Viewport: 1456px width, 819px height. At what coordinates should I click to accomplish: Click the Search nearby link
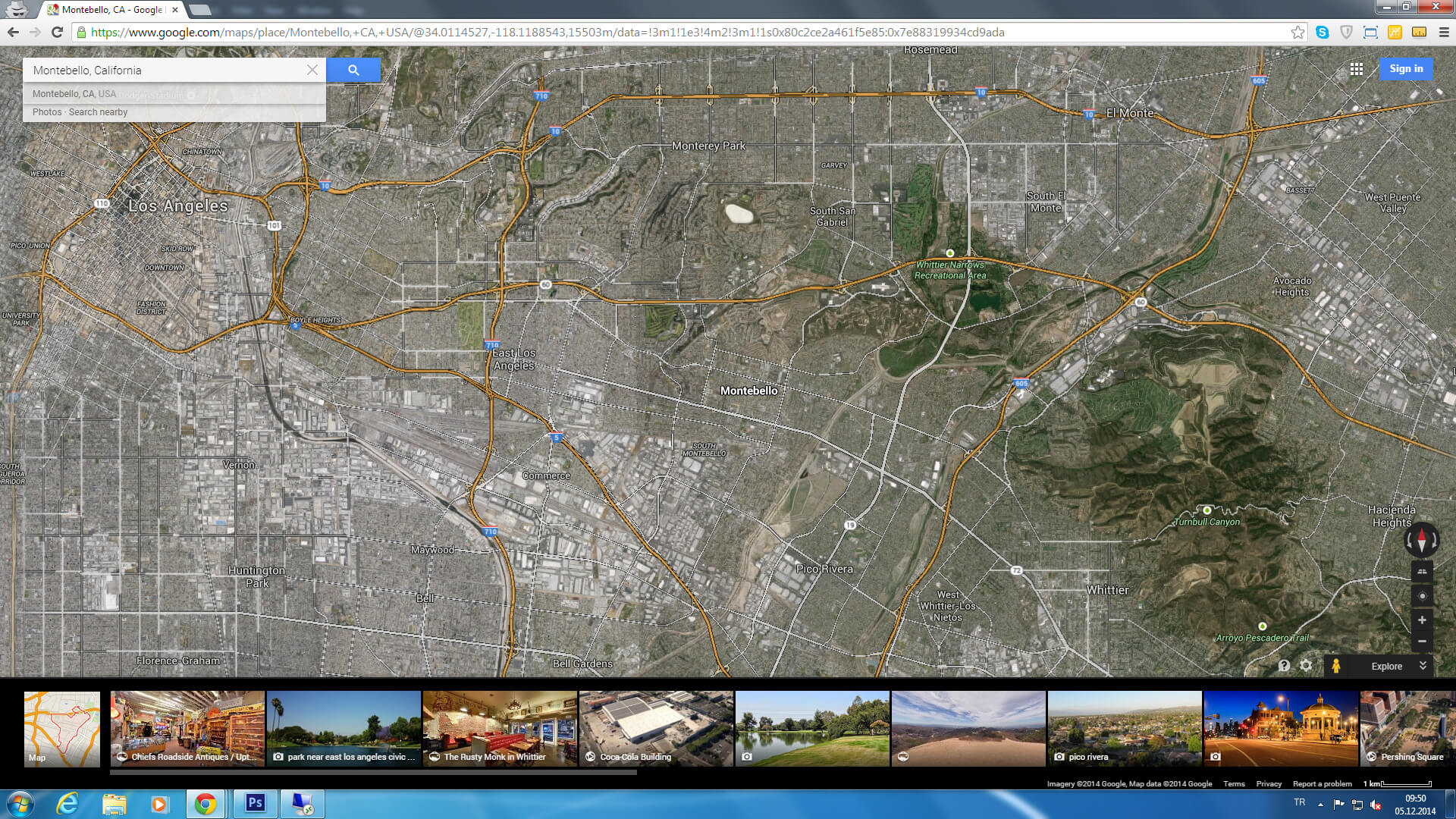tap(98, 112)
